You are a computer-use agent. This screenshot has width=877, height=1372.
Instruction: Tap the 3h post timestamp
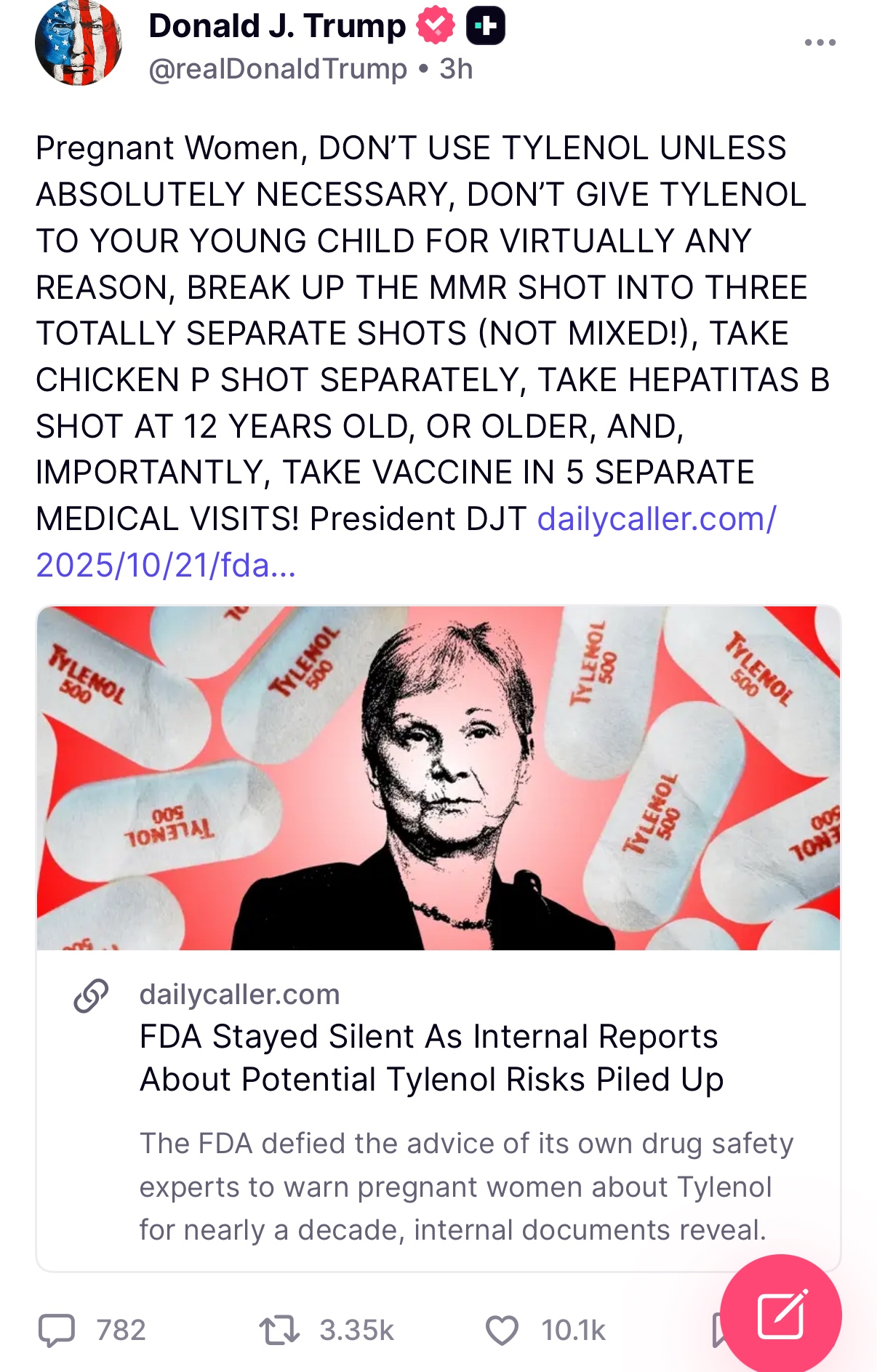pyautogui.click(x=456, y=69)
